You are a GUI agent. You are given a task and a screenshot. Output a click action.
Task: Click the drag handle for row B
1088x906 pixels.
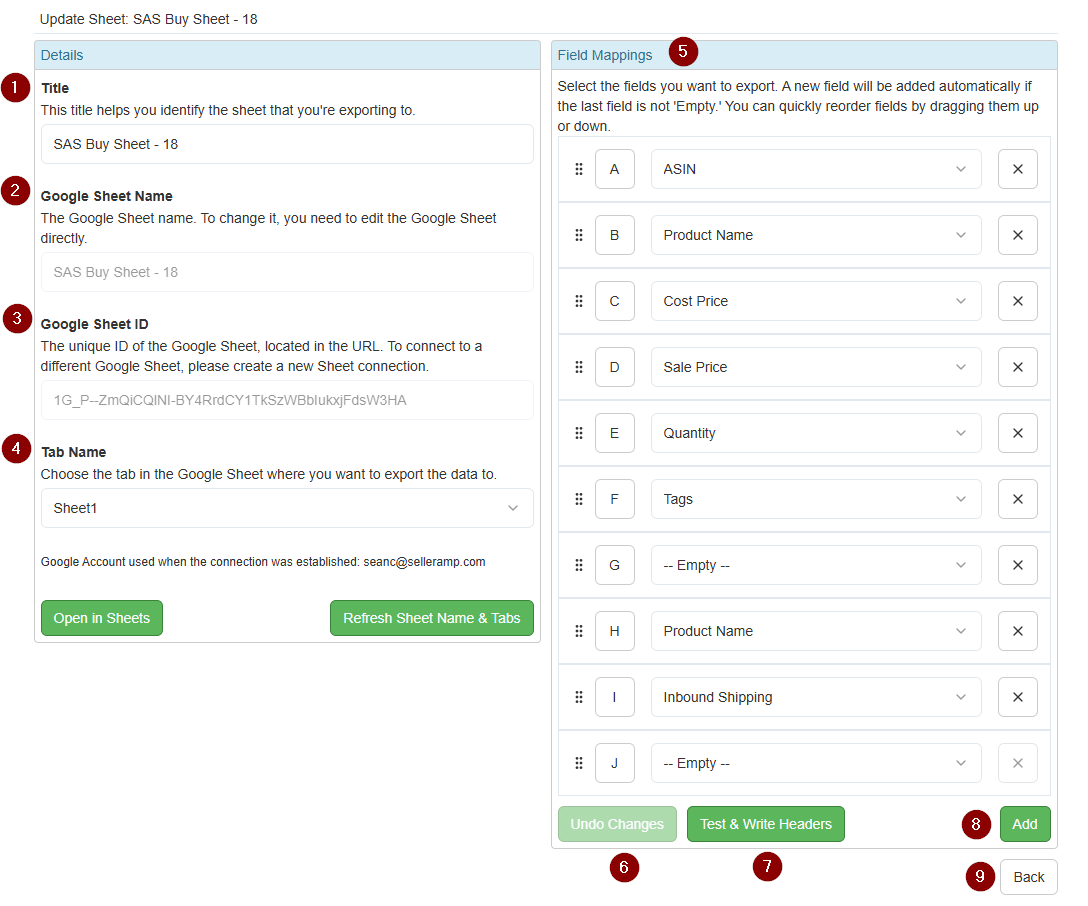pos(579,235)
